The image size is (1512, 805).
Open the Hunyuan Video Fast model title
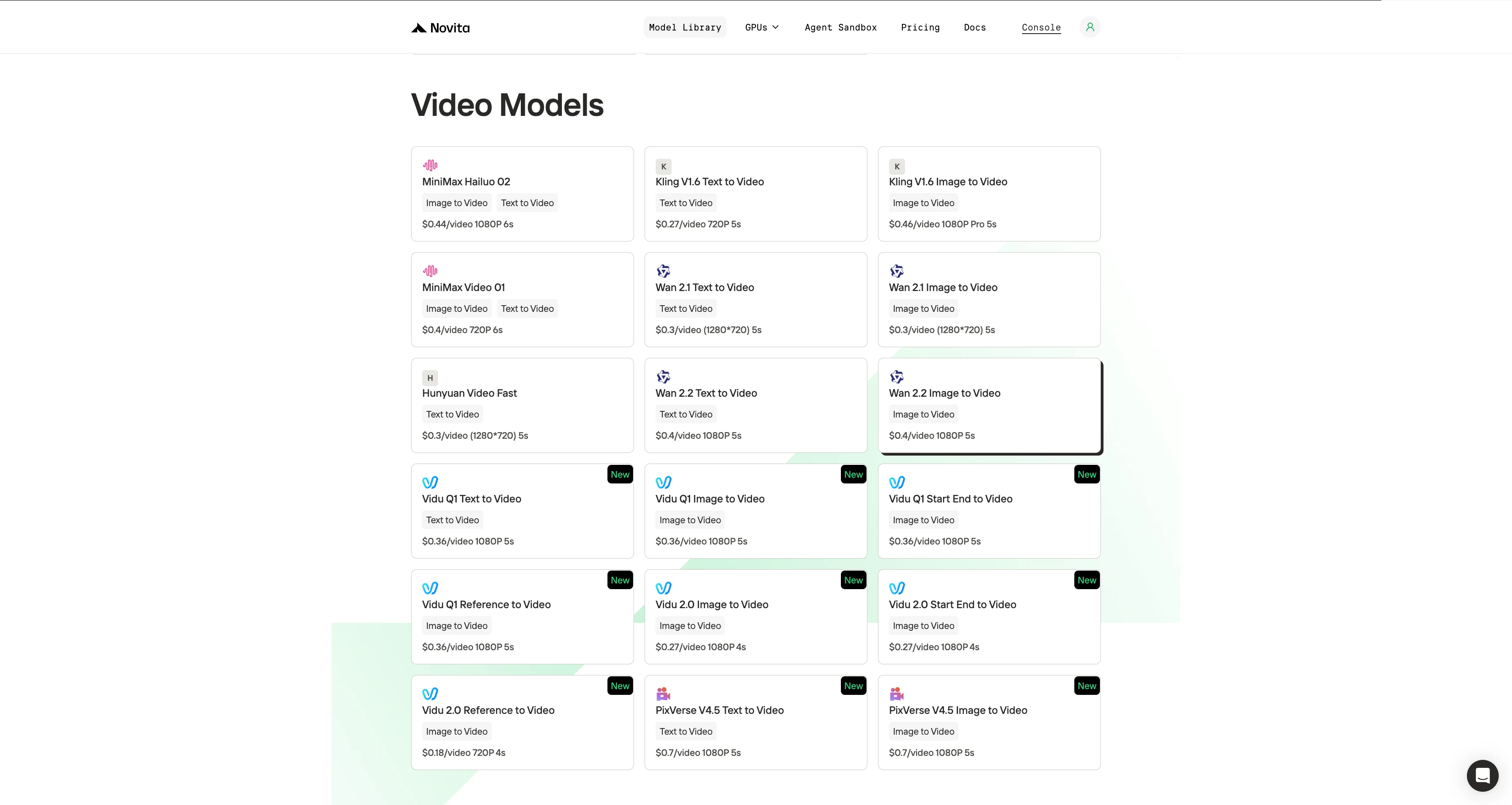470,393
